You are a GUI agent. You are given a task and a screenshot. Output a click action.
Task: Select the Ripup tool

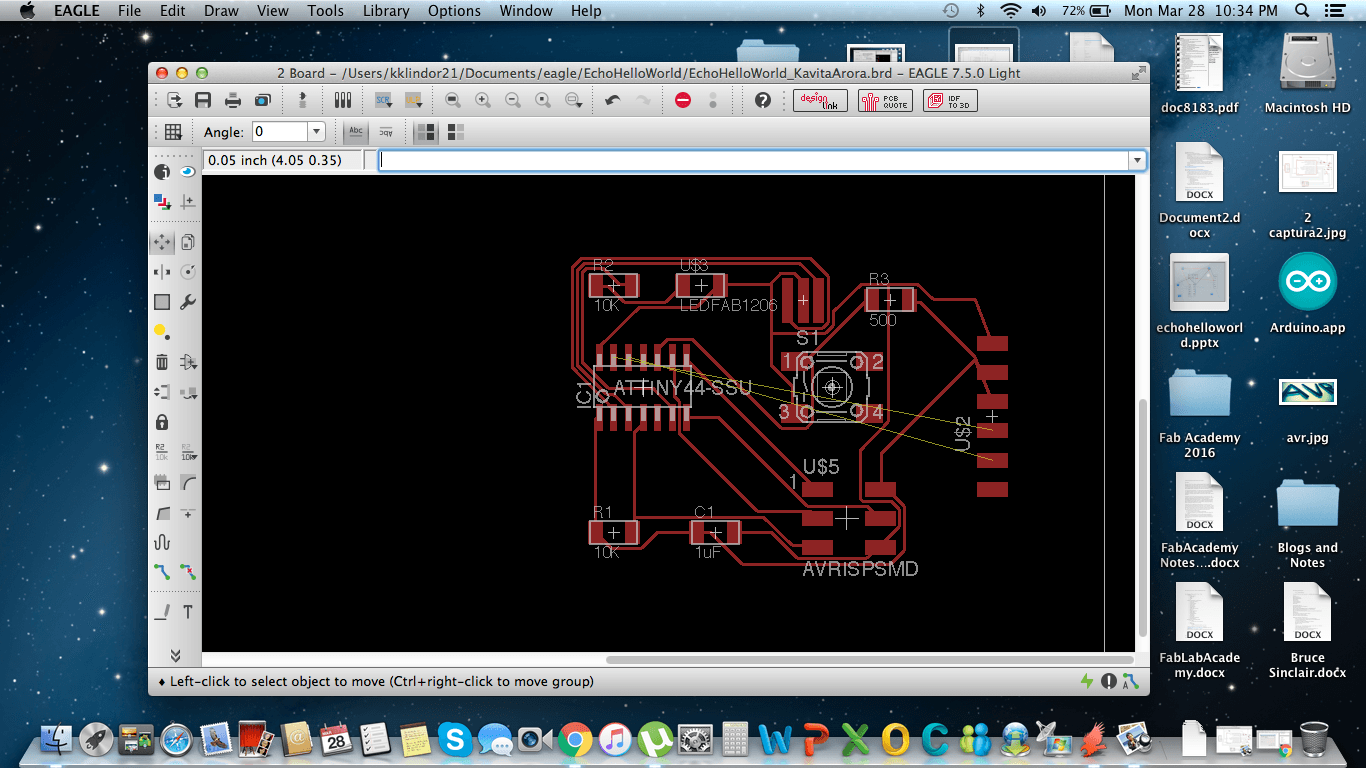(187, 572)
